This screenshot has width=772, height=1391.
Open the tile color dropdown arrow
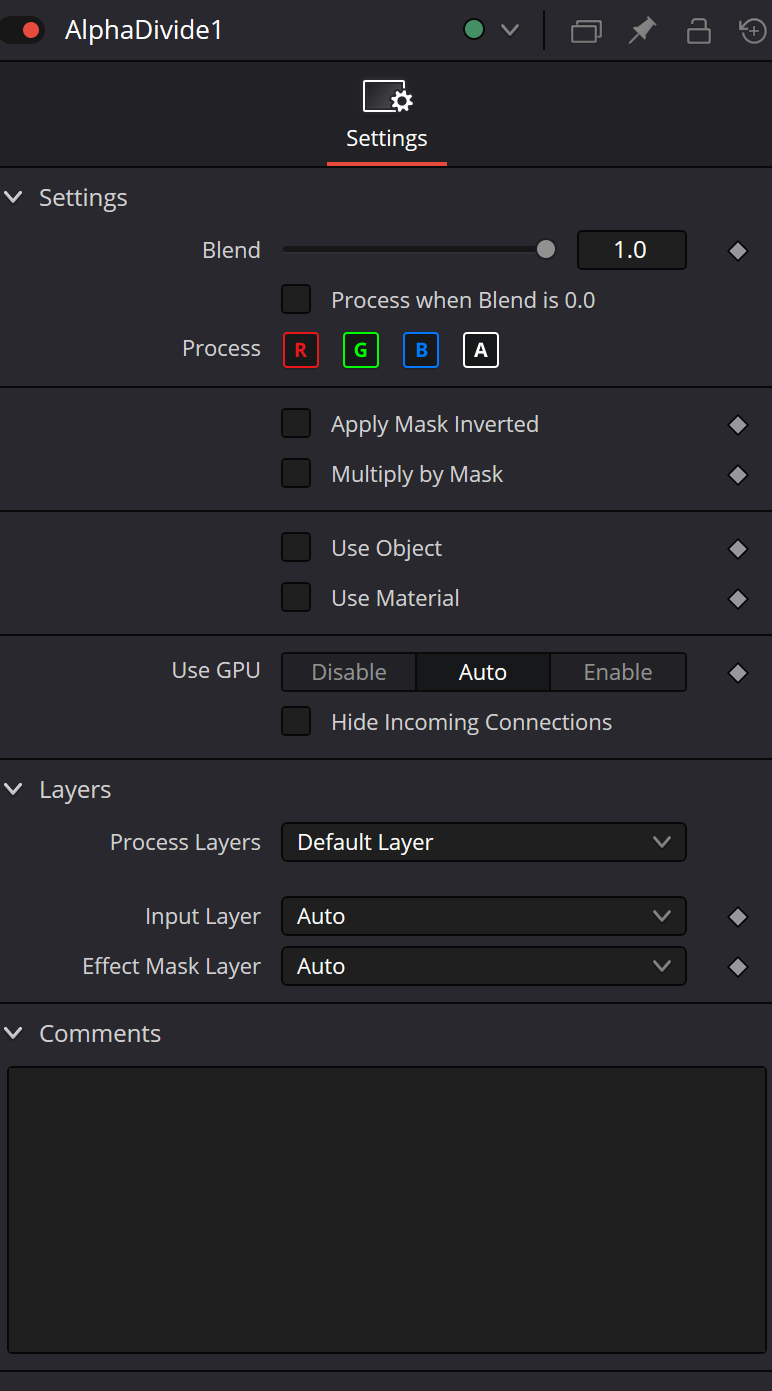pos(510,30)
